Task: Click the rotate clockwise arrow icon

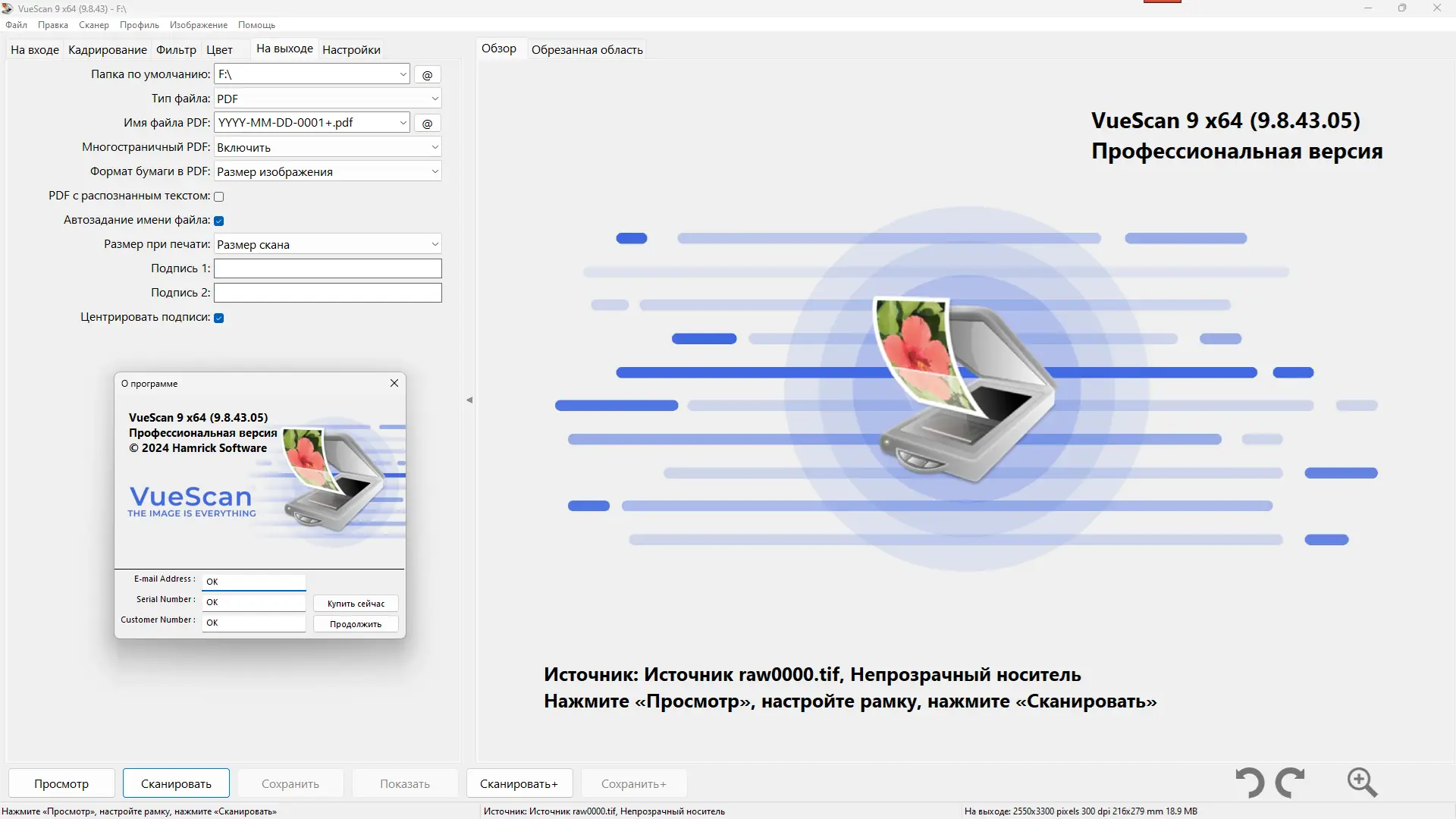Action: (1290, 783)
